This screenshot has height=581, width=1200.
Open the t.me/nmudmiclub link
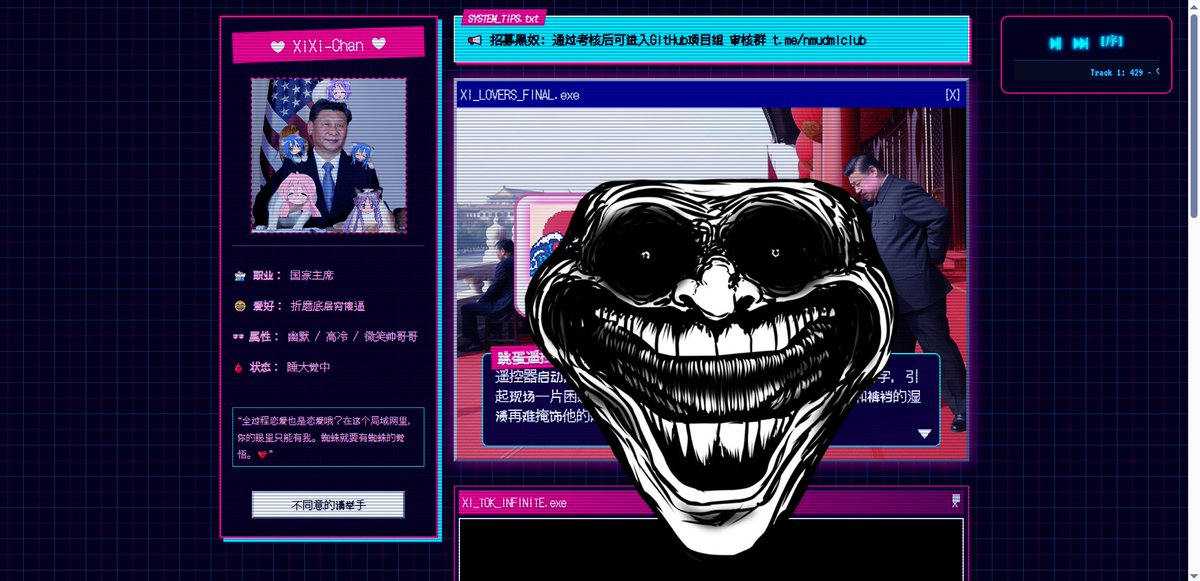pos(819,41)
